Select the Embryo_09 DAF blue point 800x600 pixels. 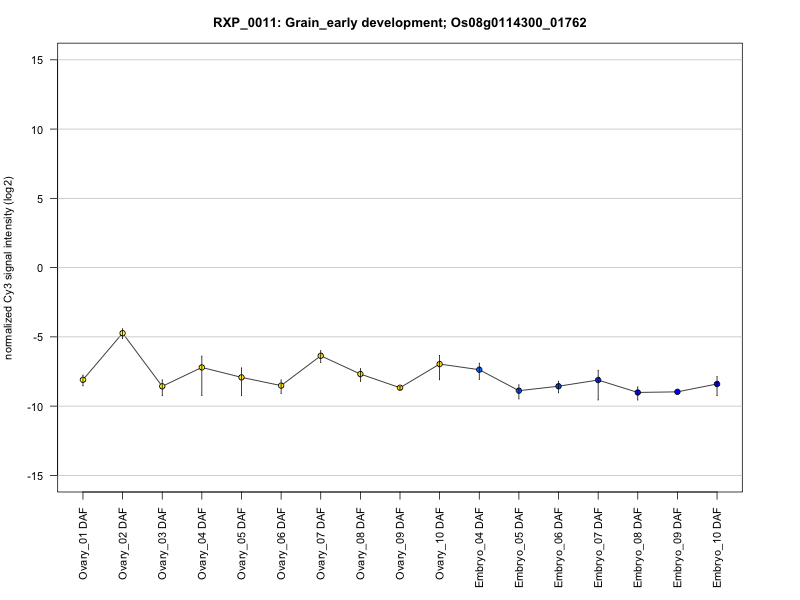pyautogui.click(x=677, y=392)
